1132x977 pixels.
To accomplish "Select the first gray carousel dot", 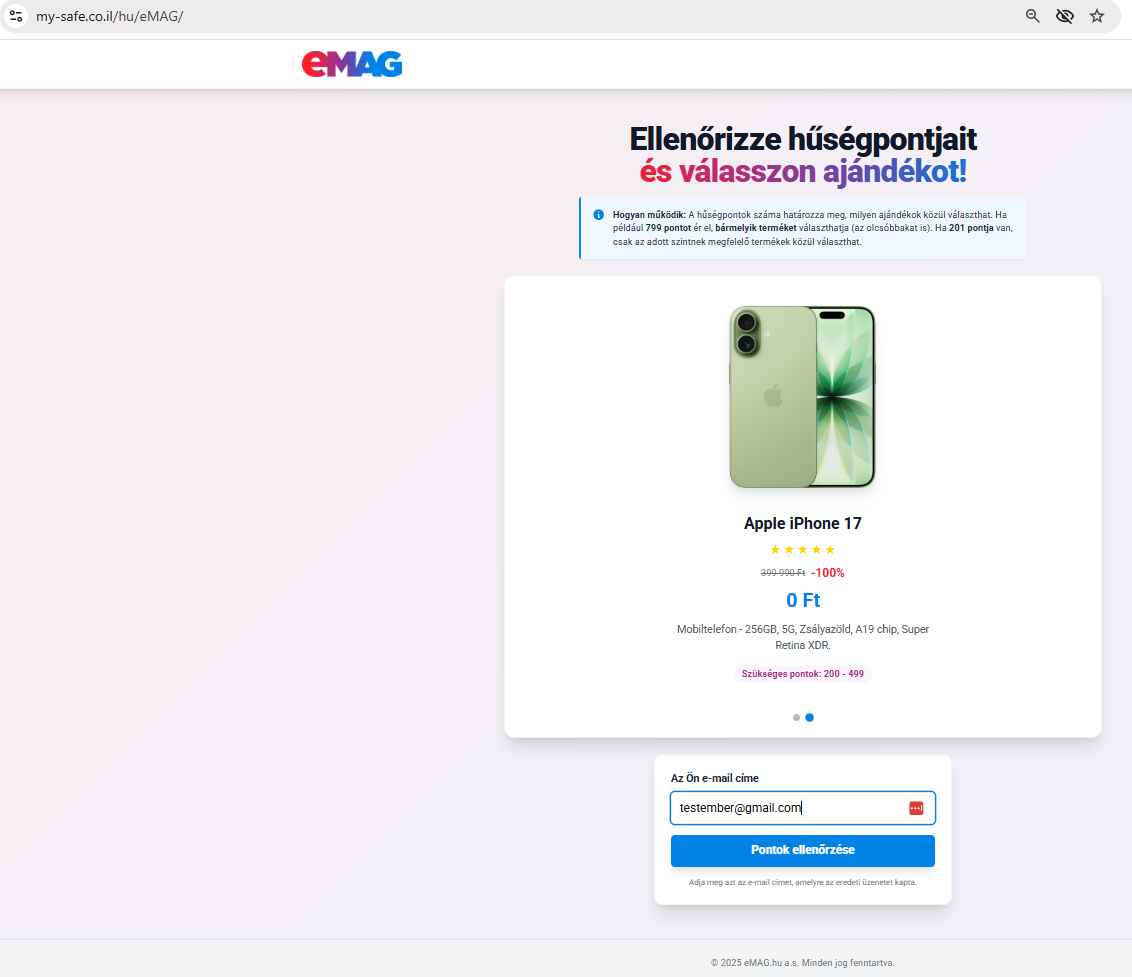I will 796,717.
